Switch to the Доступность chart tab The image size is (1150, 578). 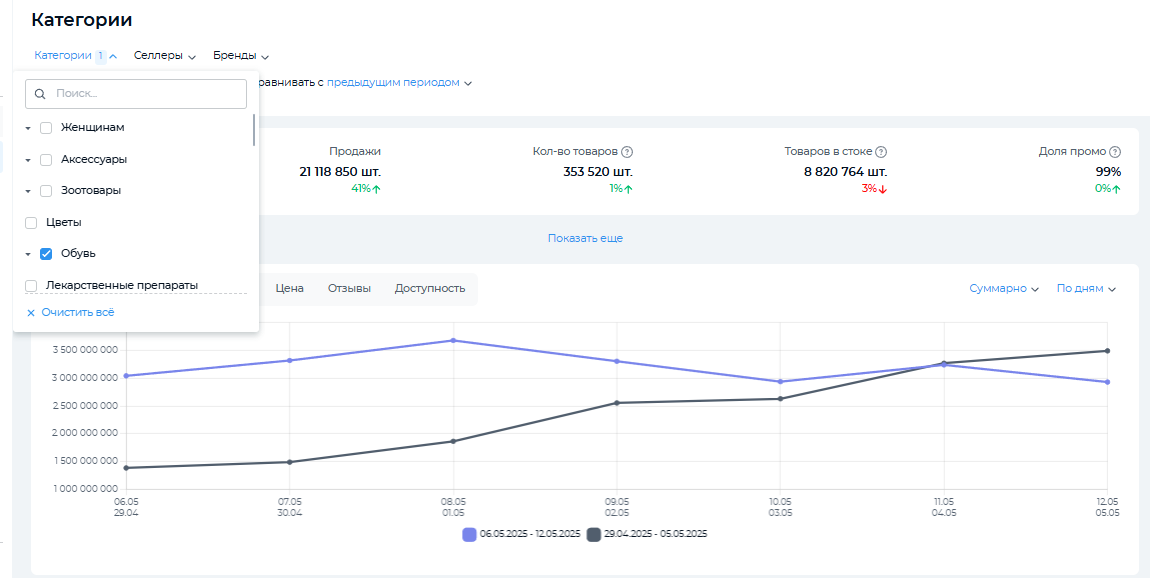[x=430, y=288]
